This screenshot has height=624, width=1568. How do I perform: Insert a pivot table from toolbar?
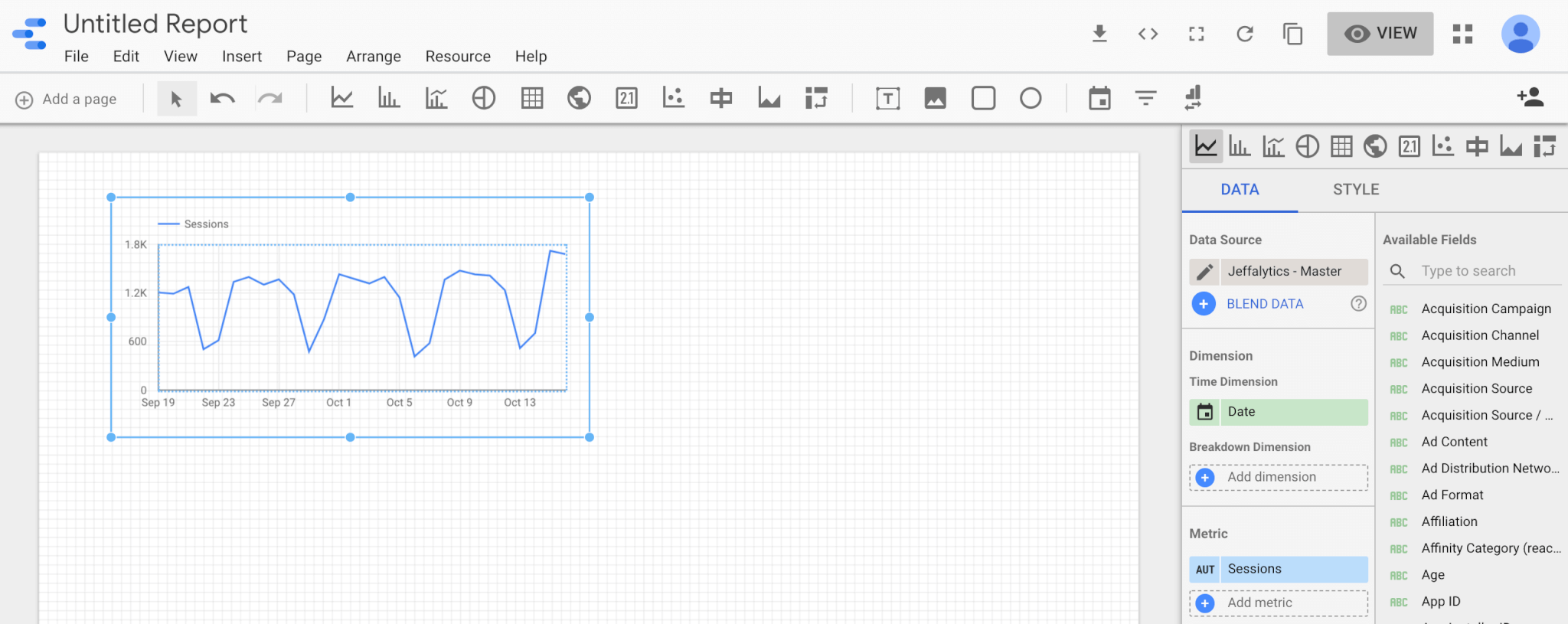(816, 98)
